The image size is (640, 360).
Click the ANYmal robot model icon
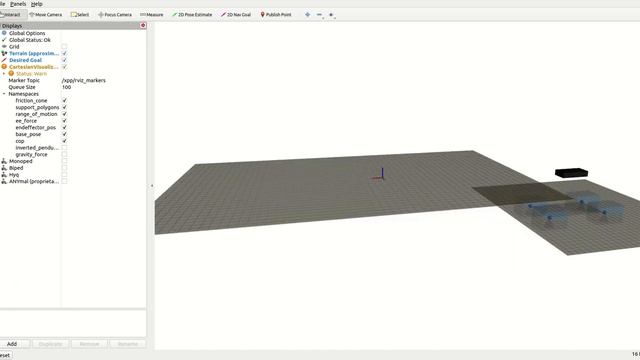[x=4, y=181]
